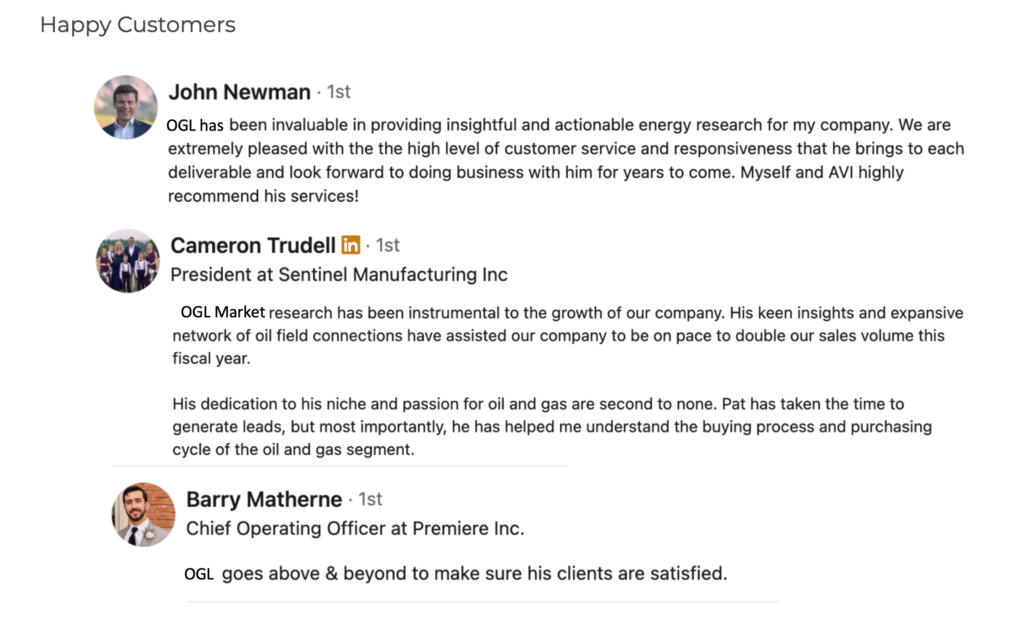The width and height of the screenshot is (1024, 631).
Task: Click the 1st badge beside Barry Matherne
Action: coord(370,500)
